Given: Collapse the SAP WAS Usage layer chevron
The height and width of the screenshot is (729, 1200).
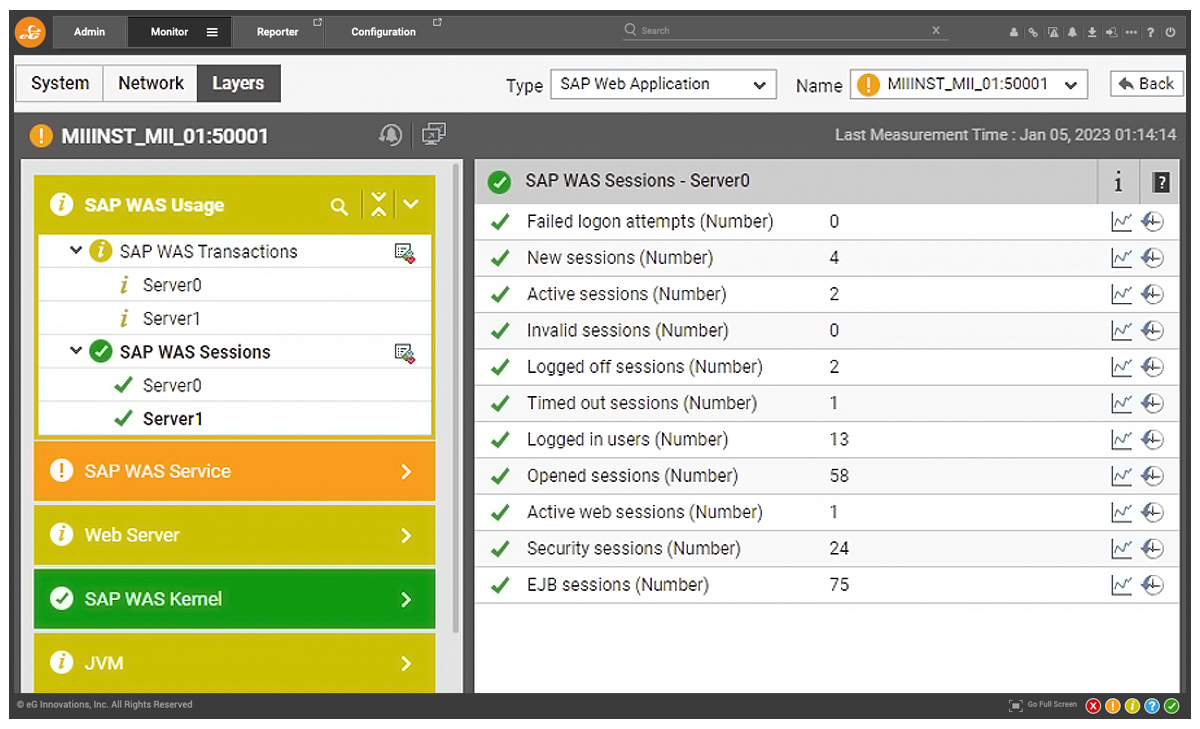Looking at the screenshot, I should [411, 205].
